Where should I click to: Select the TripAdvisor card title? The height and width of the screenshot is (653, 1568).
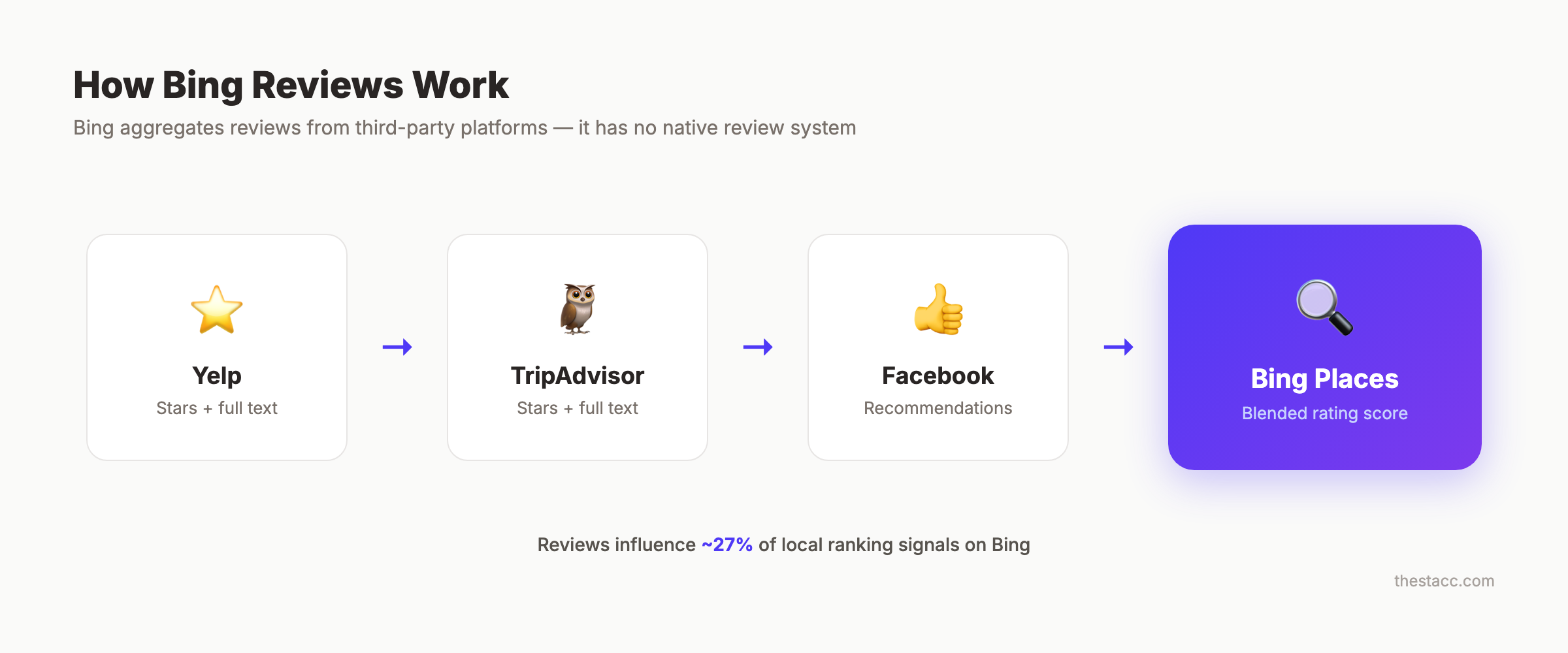point(578,376)
